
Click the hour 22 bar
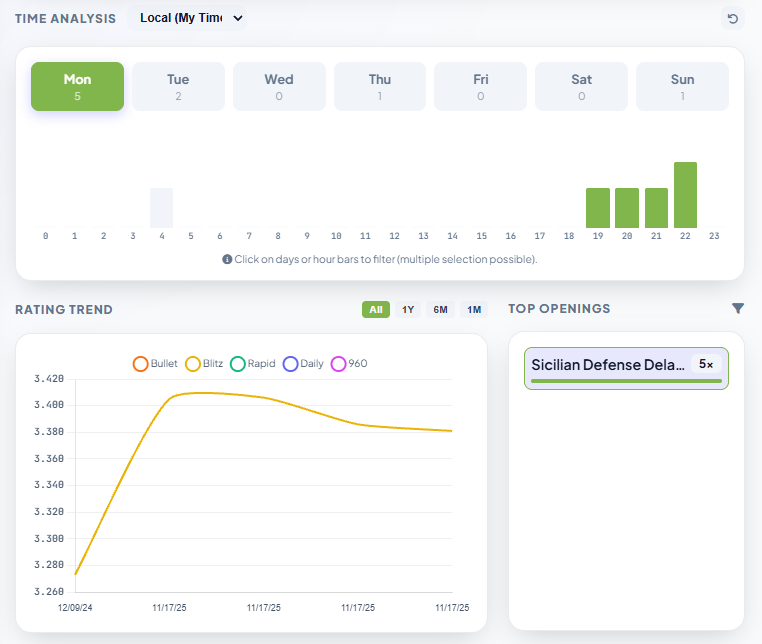[x=685, y=195]
